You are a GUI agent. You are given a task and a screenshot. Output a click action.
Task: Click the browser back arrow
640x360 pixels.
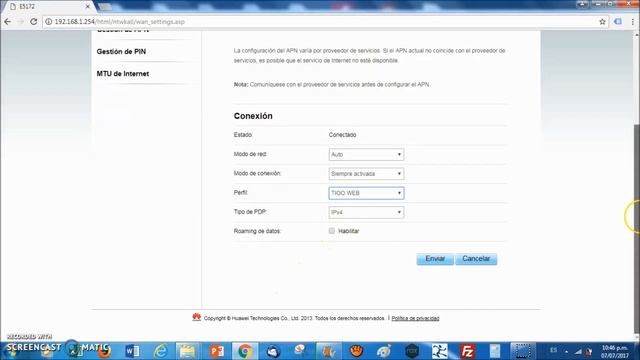click(7, 22)
